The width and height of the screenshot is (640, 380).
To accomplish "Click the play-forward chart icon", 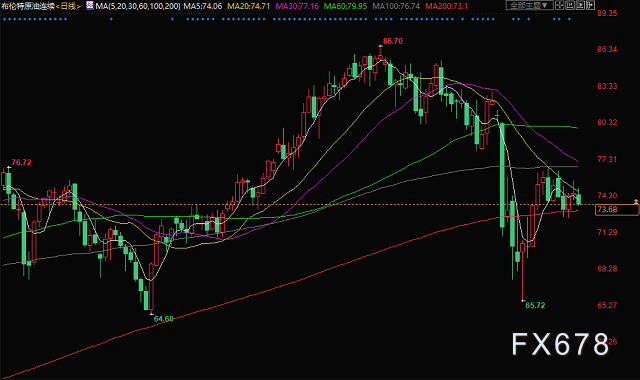I will point(580,5).
